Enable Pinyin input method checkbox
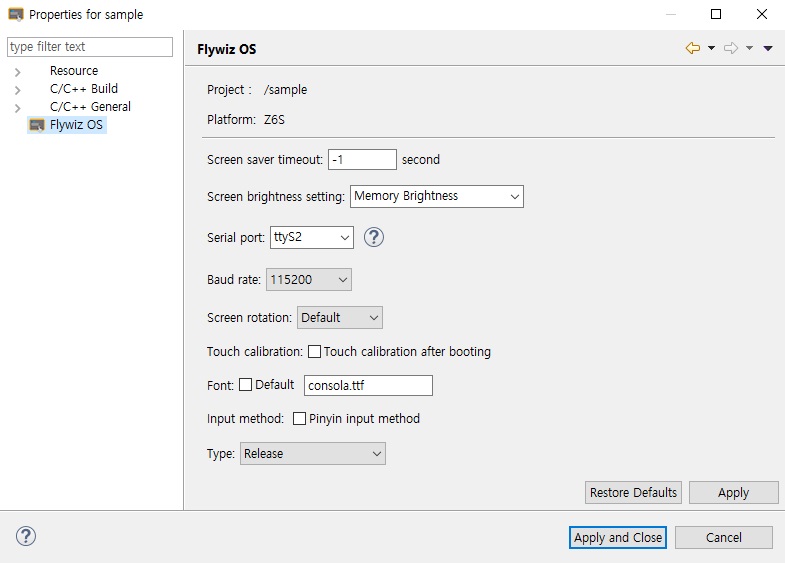785x563 pixels. [299, 418]
